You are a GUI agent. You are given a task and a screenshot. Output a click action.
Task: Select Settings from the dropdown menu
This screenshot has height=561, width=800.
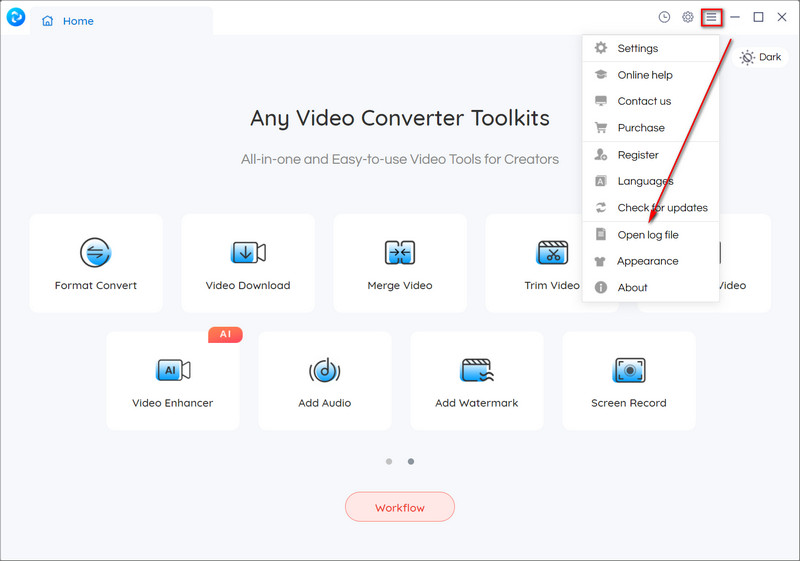tap(651, 48)
